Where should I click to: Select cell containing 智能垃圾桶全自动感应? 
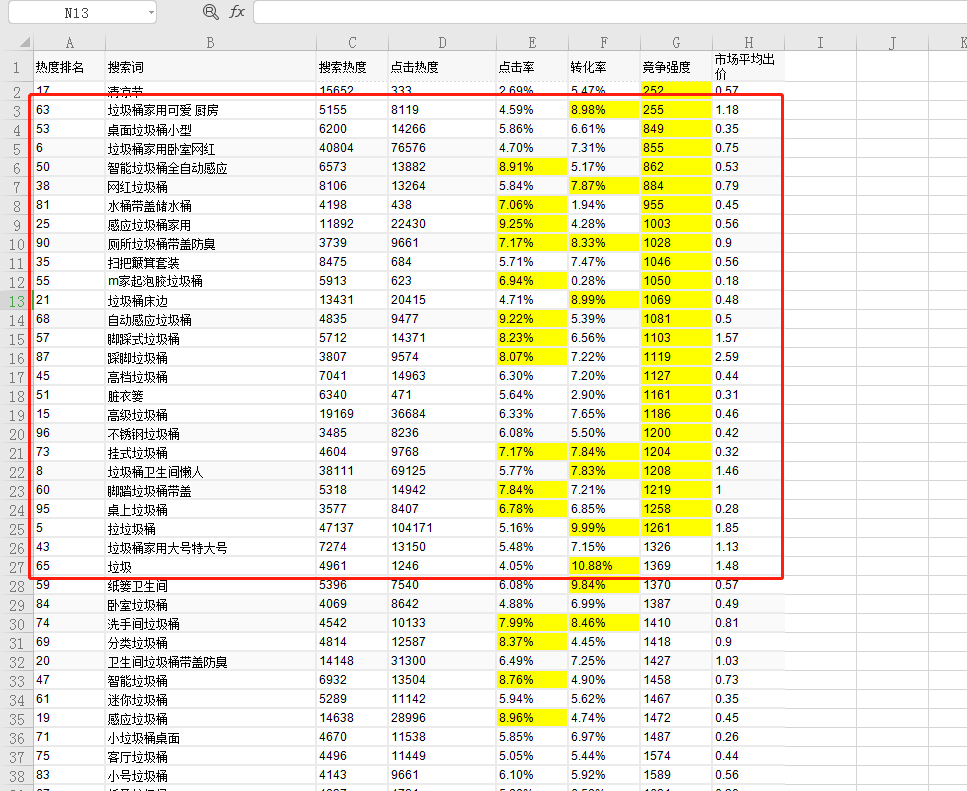point(167,168)
